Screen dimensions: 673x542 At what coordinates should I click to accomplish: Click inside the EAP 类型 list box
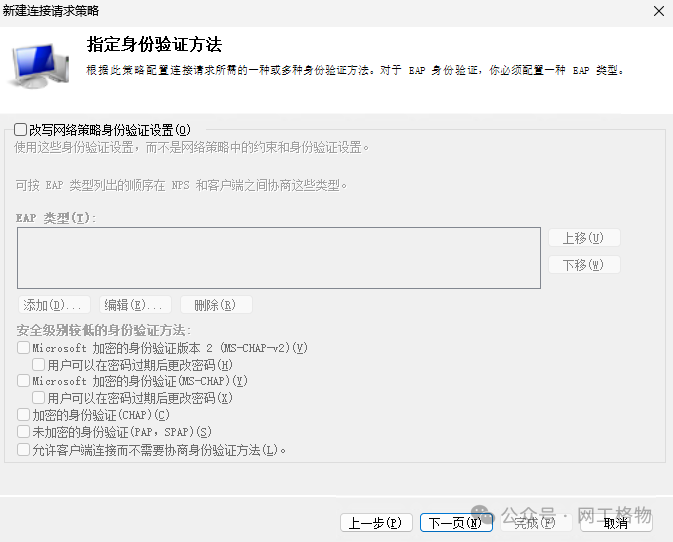coord(279,258)
